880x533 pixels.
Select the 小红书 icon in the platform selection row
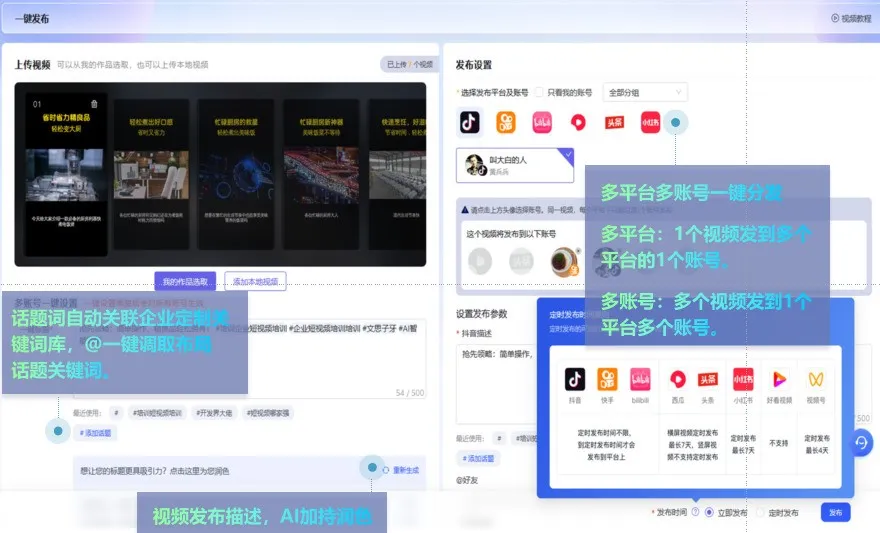tap(650, 122)
